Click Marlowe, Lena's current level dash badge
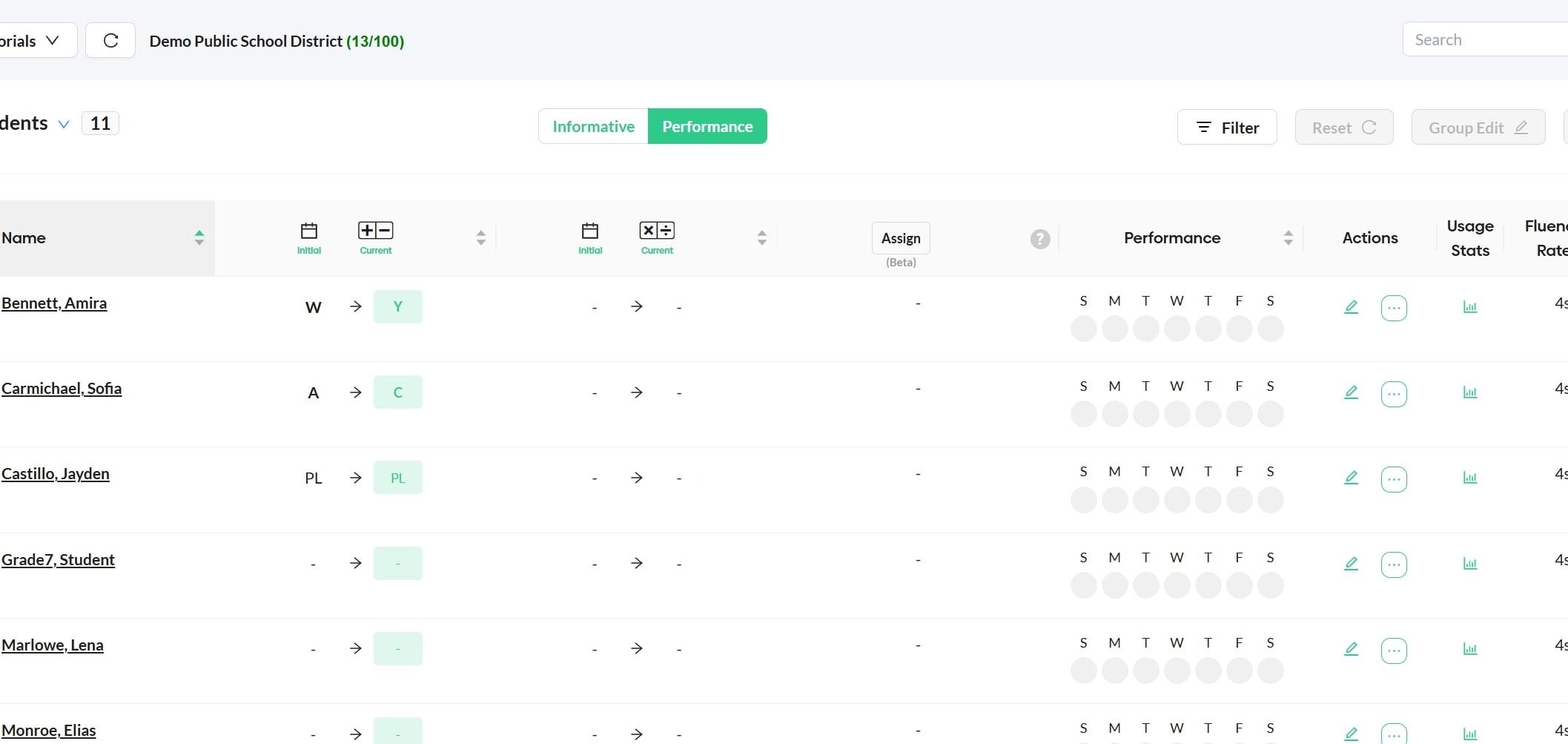The image size is (1568, 744). [x=398, y=648]
